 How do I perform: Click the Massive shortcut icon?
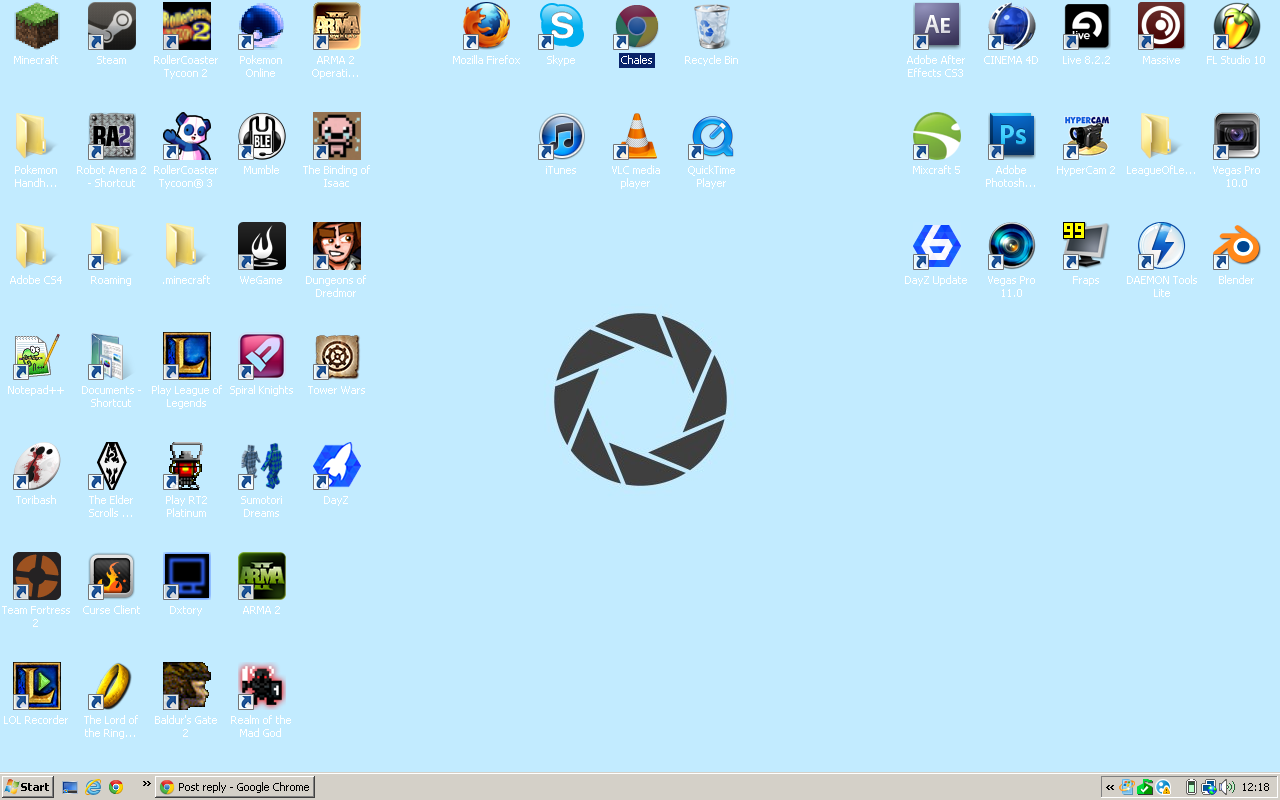(1161, 27)
